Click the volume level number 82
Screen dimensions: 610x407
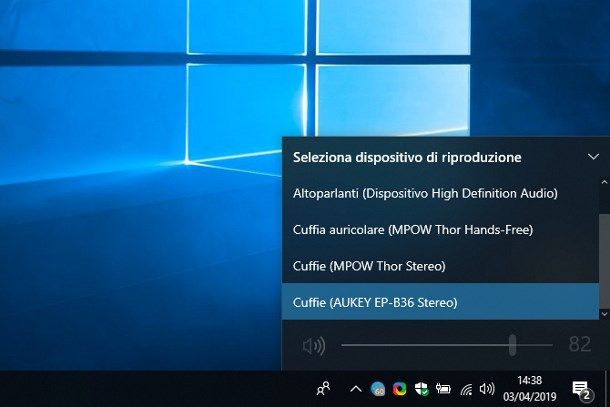pos(580,344)
